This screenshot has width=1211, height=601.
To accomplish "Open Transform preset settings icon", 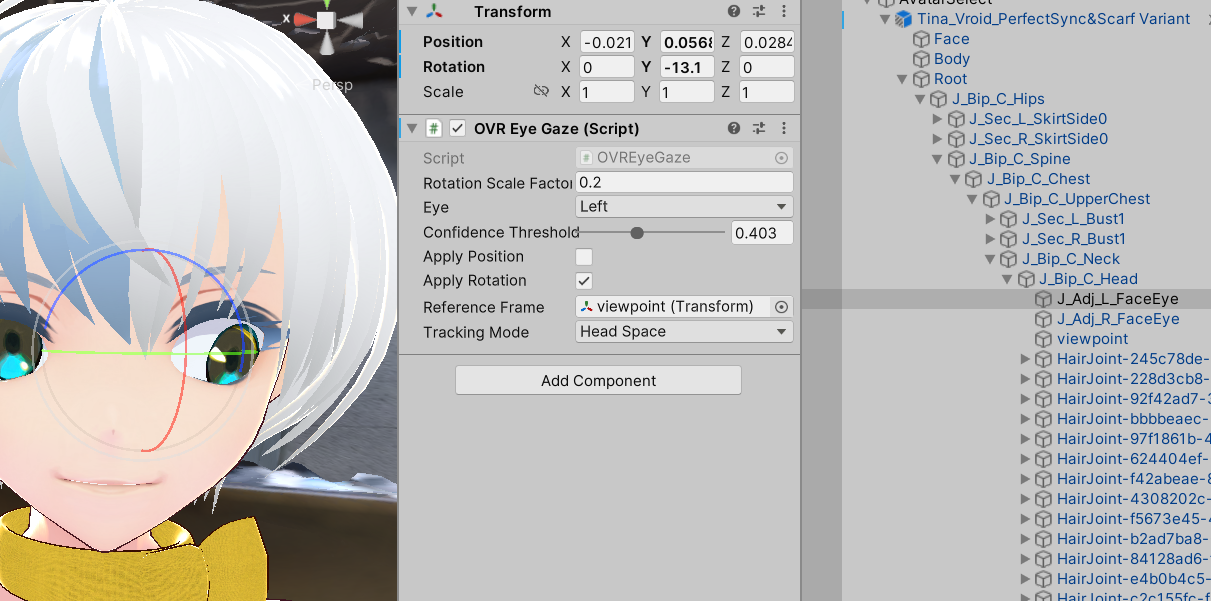I will tap(759, 12).
